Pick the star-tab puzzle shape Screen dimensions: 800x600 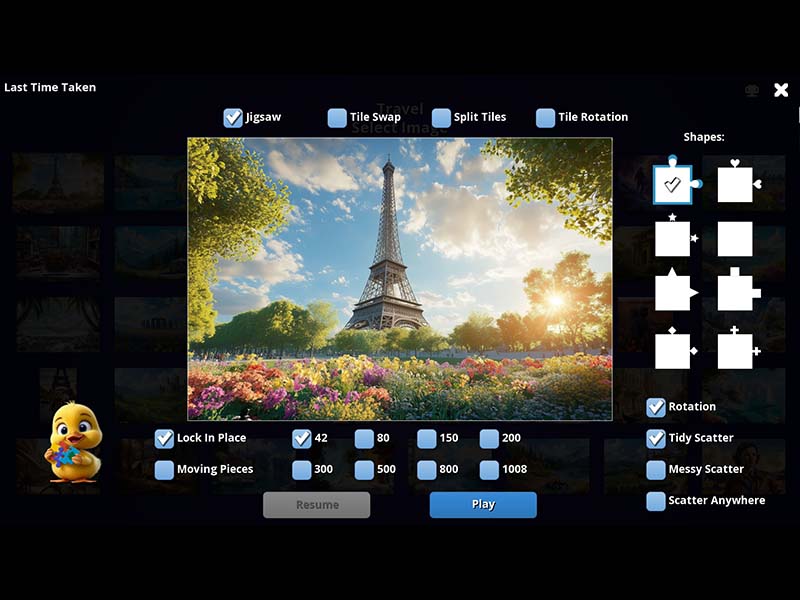(672, 240)
